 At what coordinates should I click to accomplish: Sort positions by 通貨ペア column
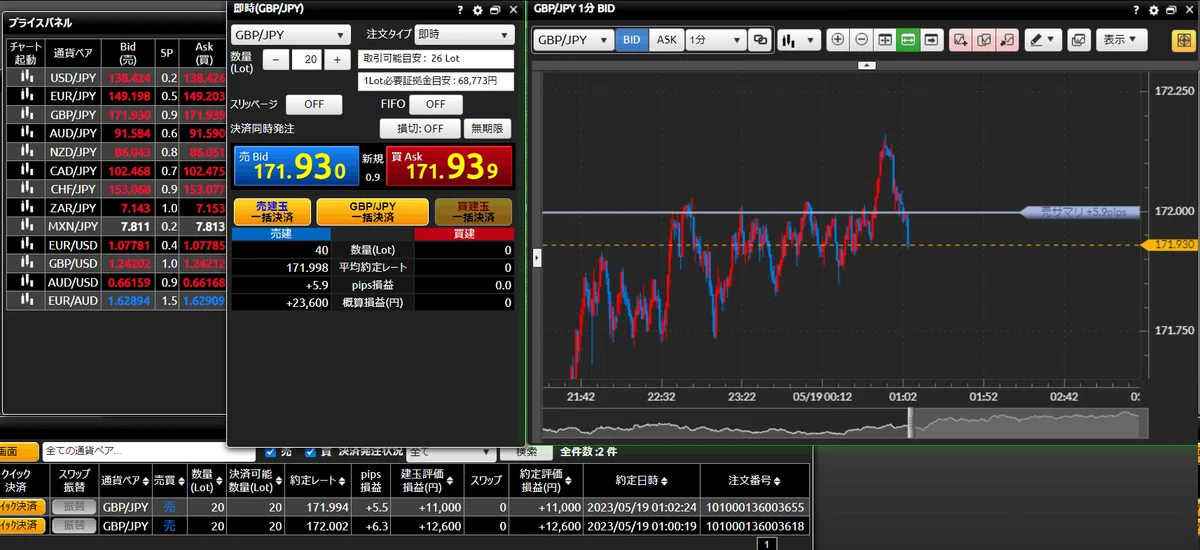coord(125,480)
